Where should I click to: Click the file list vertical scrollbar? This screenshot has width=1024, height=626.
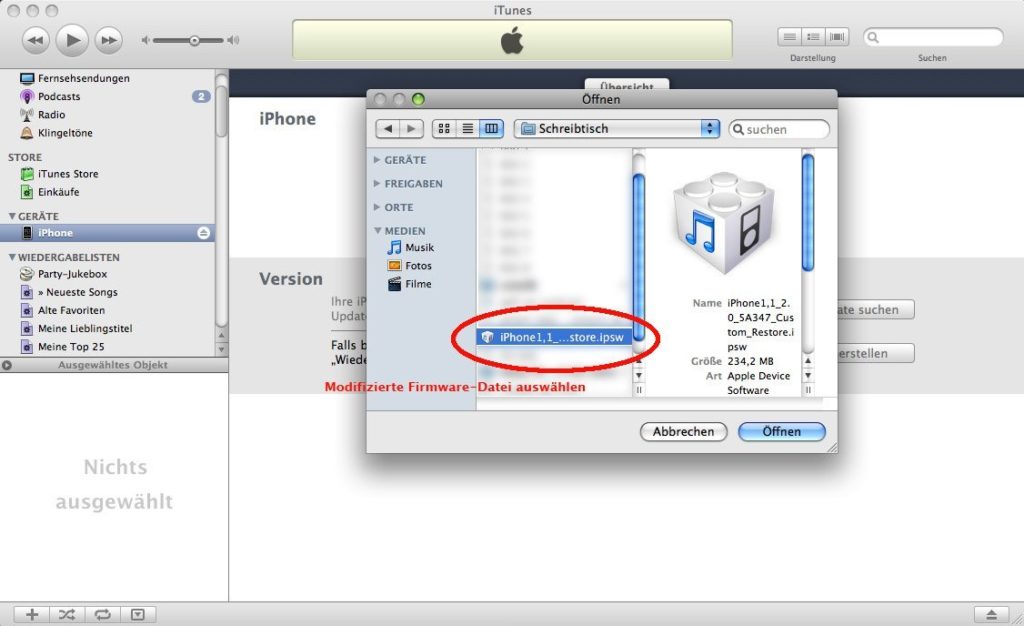point(639,257)
